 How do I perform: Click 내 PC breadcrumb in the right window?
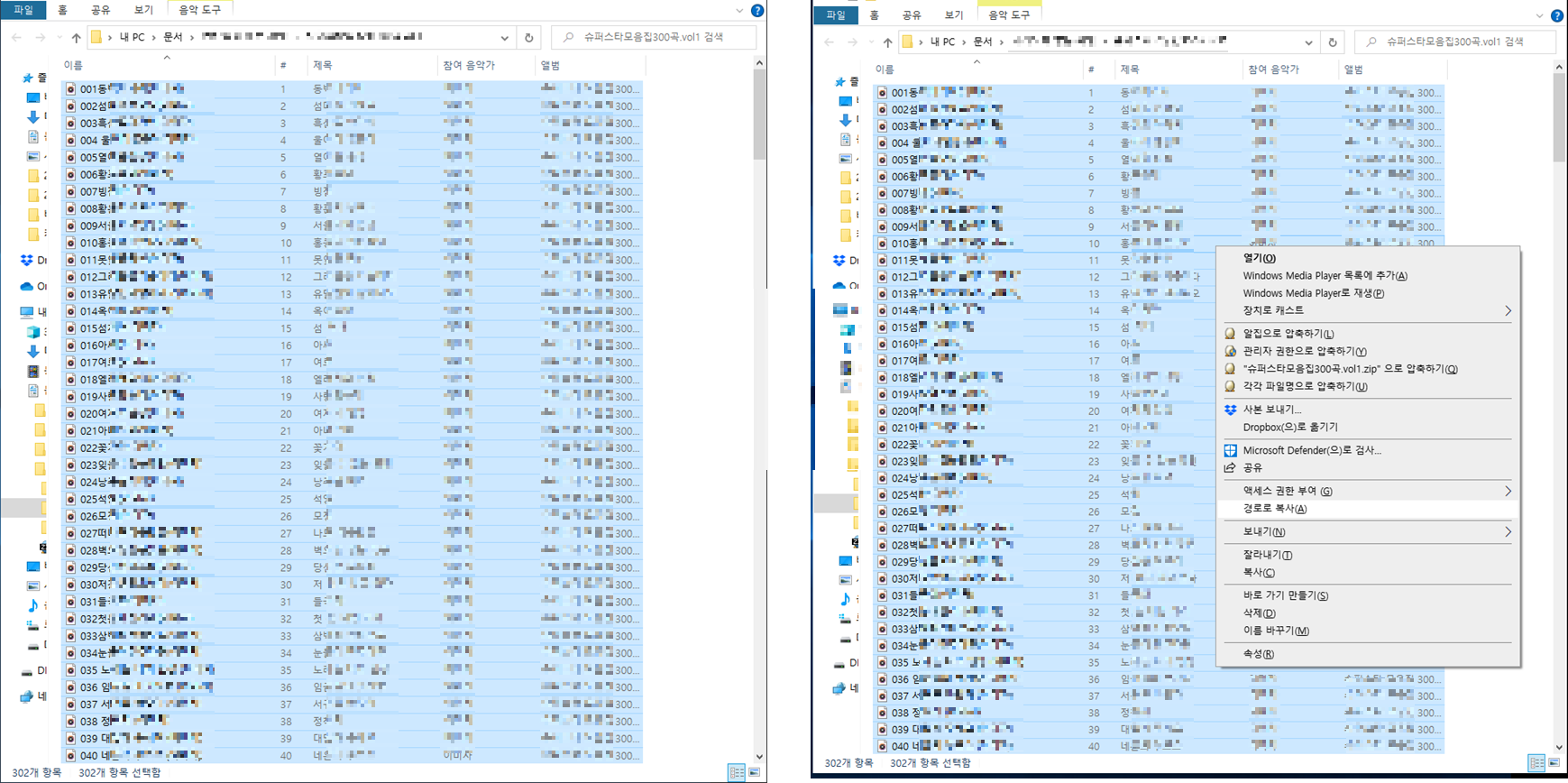(942, 42)
